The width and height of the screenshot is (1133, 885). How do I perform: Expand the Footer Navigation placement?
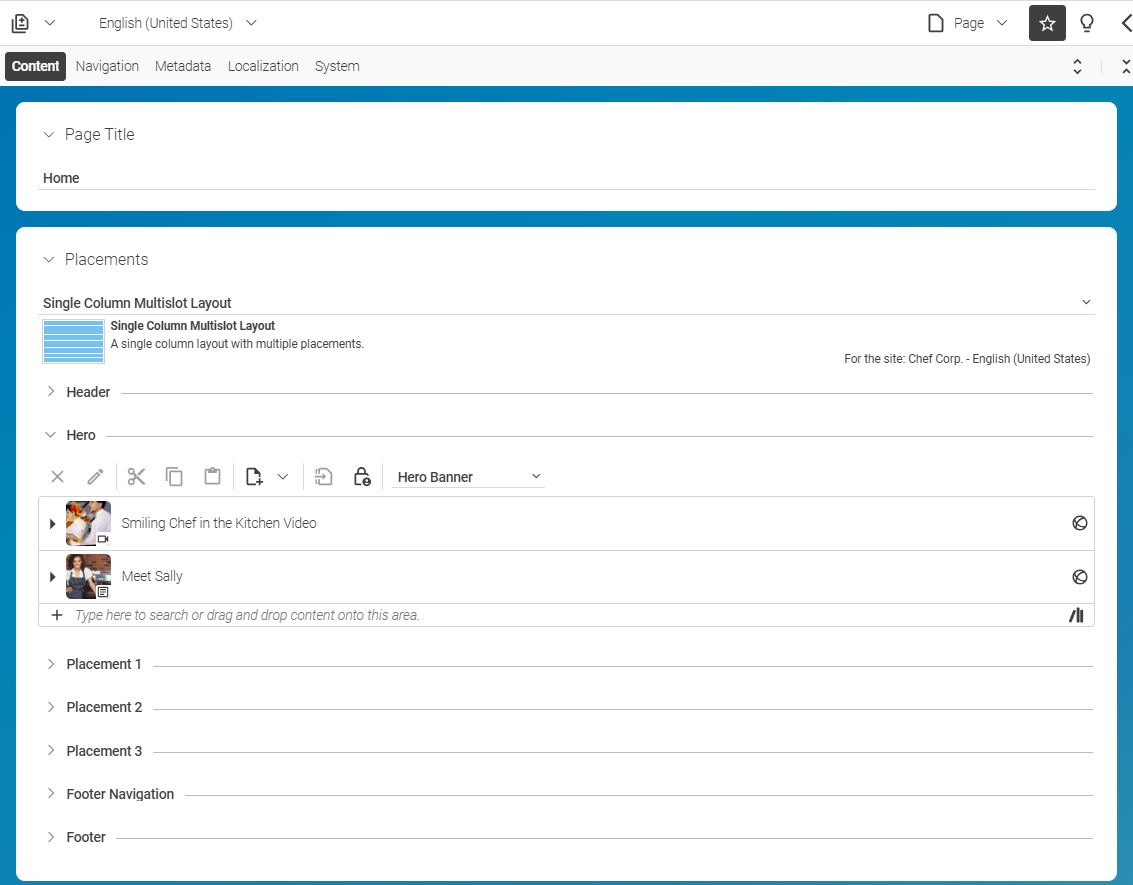[51, 793]
